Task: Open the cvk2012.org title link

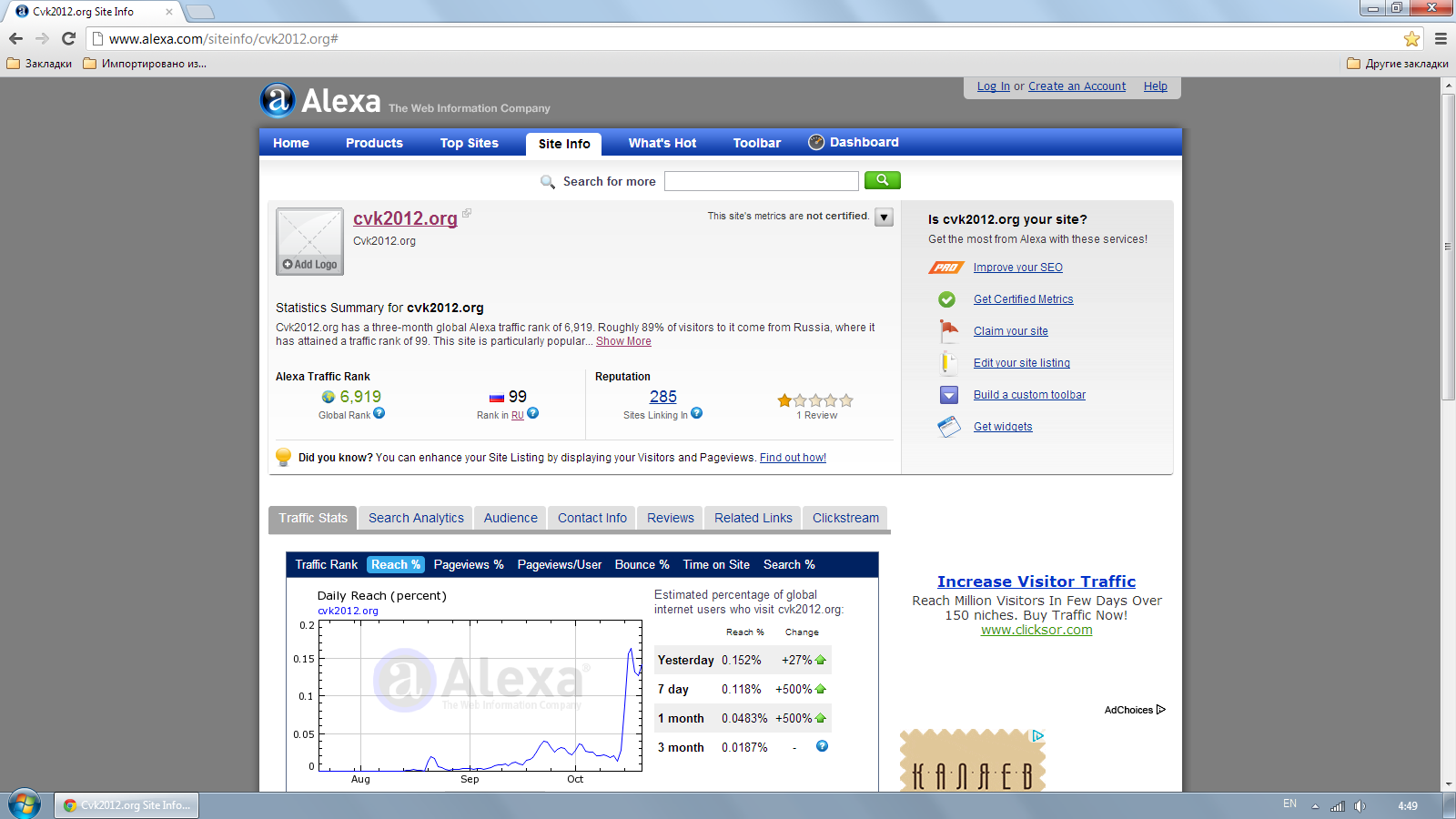Action: click(405, 218)
